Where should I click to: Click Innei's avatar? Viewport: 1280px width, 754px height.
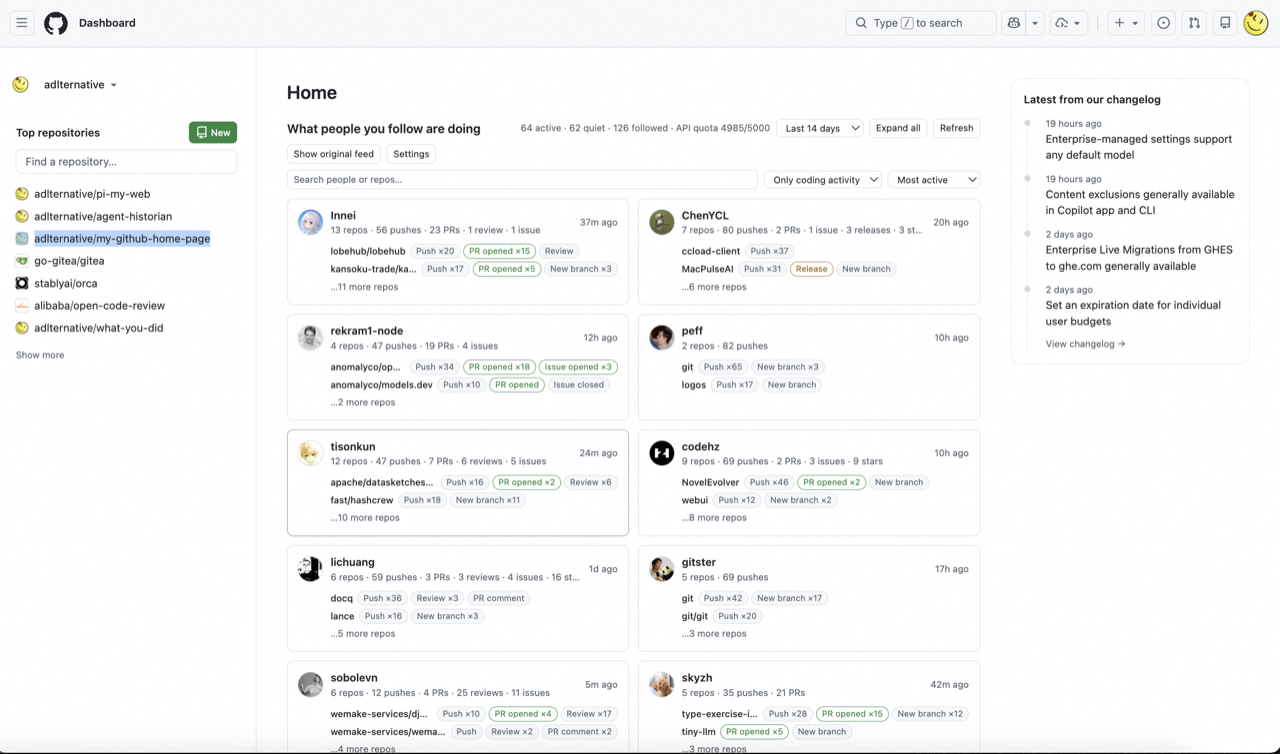(310, 222)
